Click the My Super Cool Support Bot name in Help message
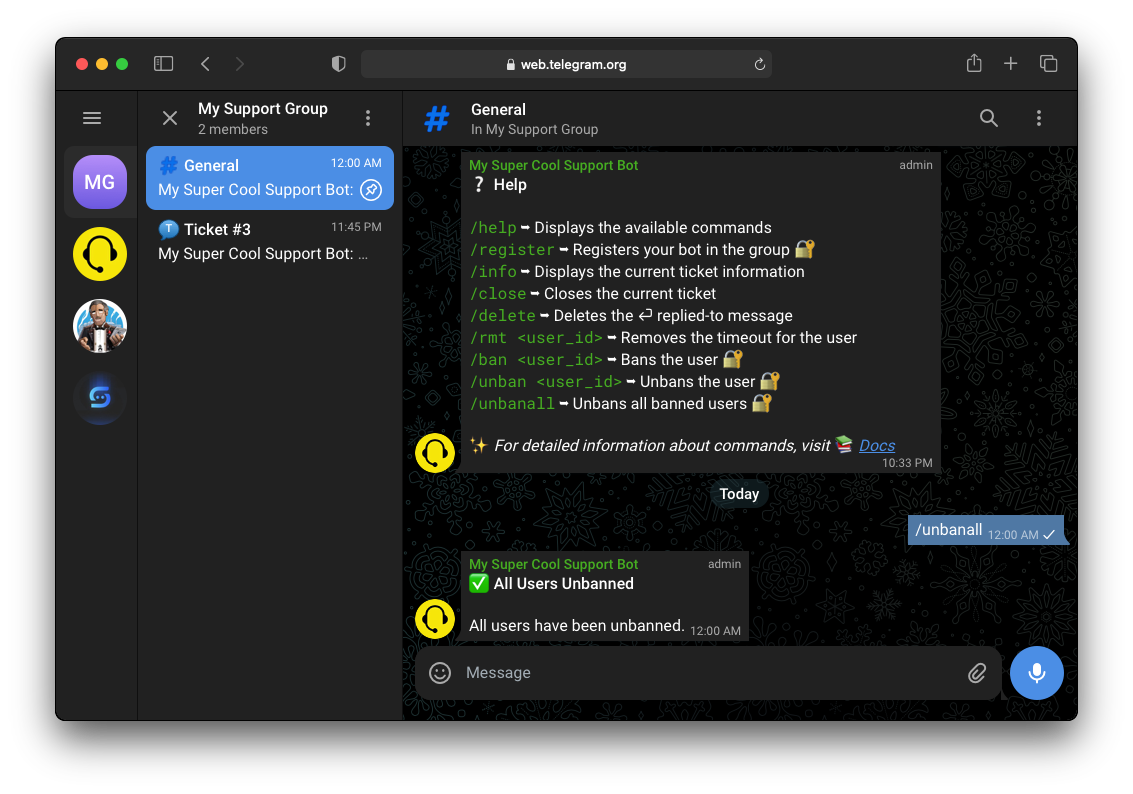The height and width of the screenshot is (794, 1133). pos(553,165)
